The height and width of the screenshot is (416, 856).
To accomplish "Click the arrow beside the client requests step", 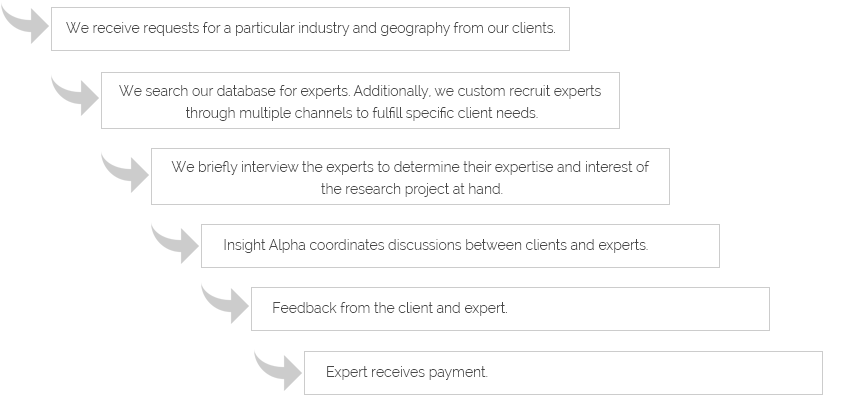I will pyautogui.click(x=26, y=23).
